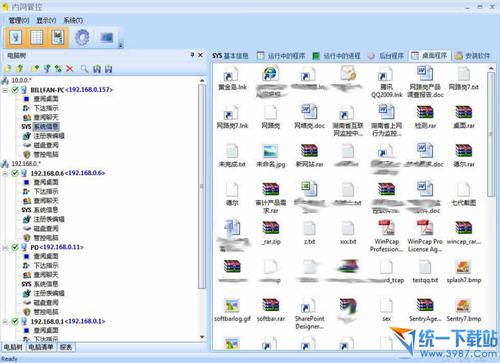Click the magnifier search icon in tree toolbar
Image resolution: width=500 pixels, height=363 pixels.
(85, 69)
